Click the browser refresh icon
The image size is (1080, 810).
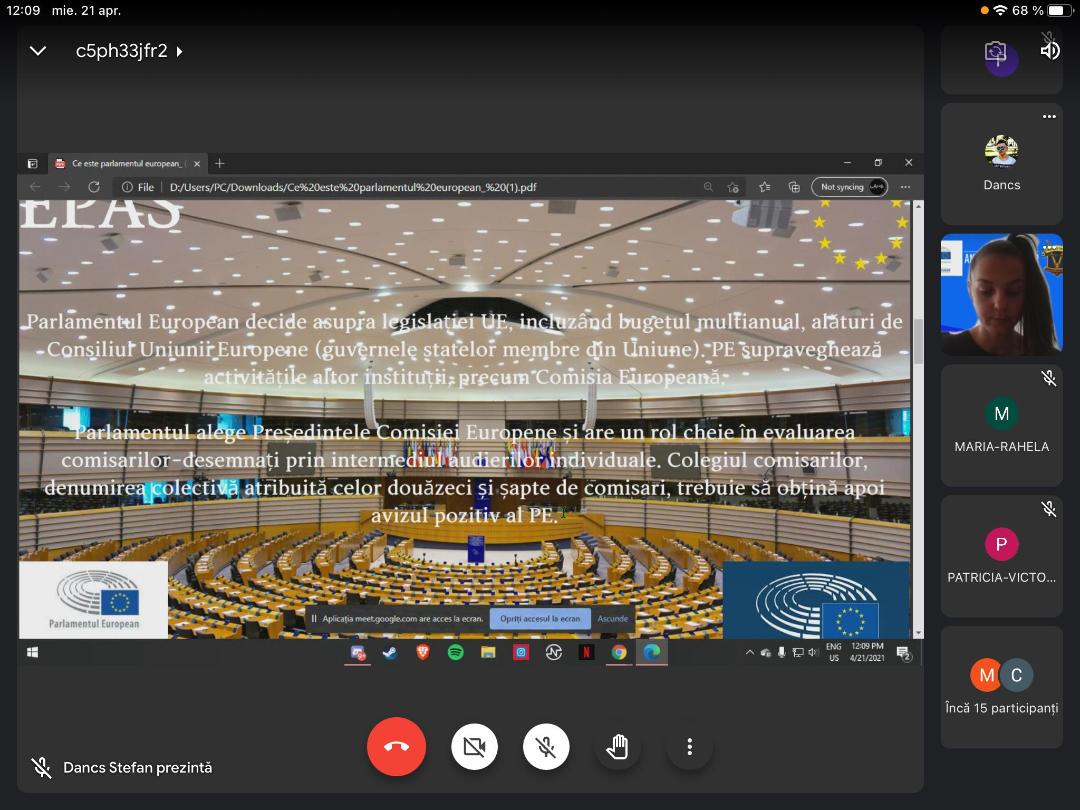click(x=94, y=187)
